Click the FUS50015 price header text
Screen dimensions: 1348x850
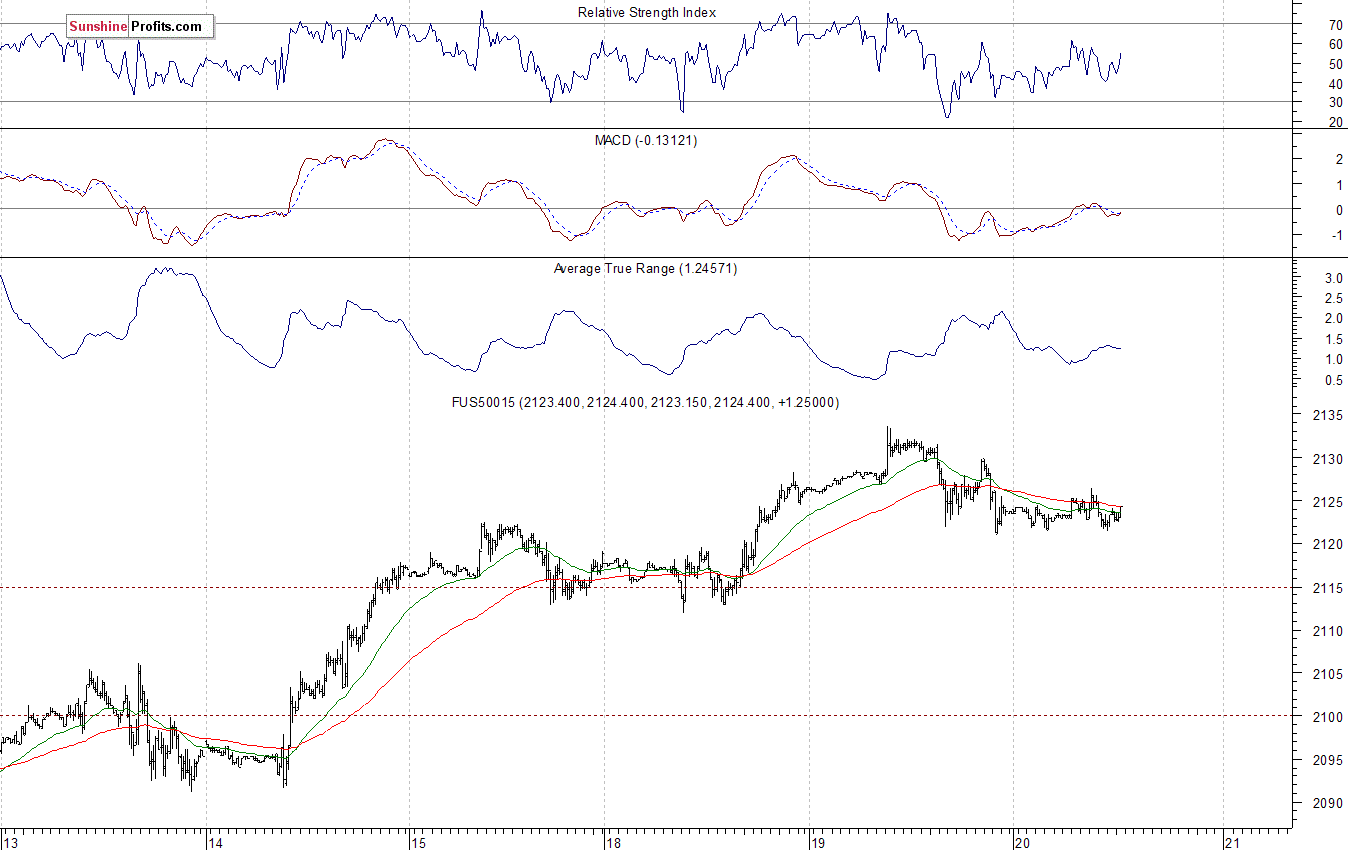645,403
